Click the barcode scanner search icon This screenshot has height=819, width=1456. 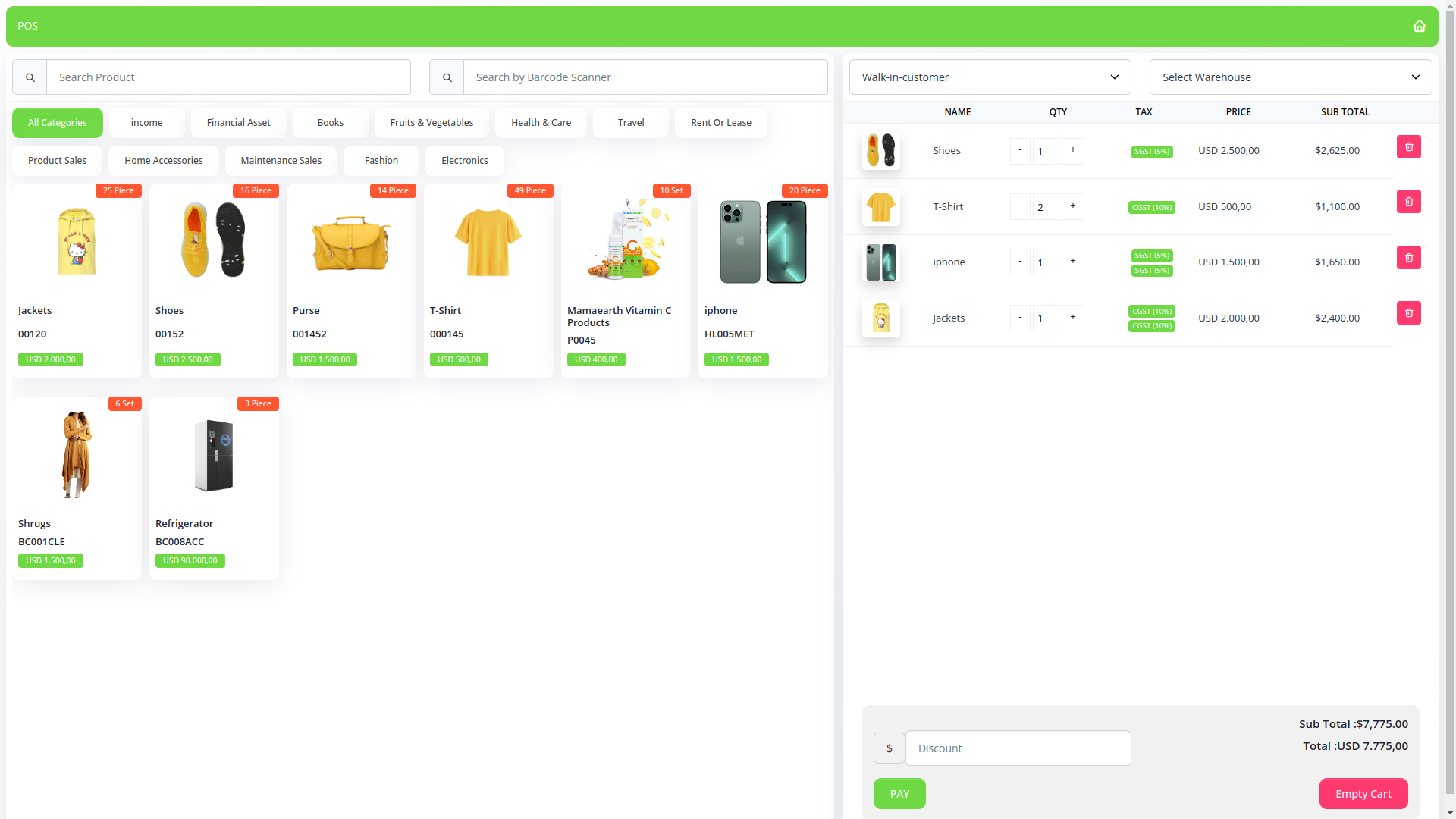(447, 77)
